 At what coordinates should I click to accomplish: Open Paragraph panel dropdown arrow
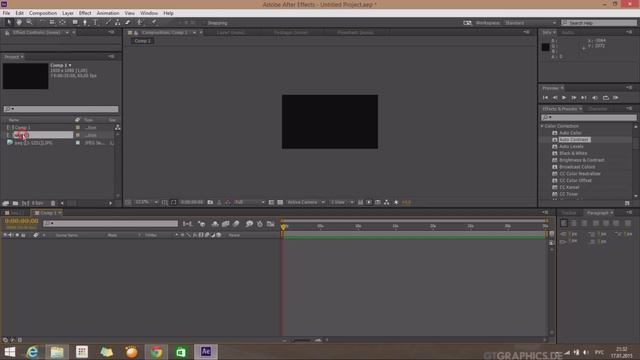tap(611, 213)
